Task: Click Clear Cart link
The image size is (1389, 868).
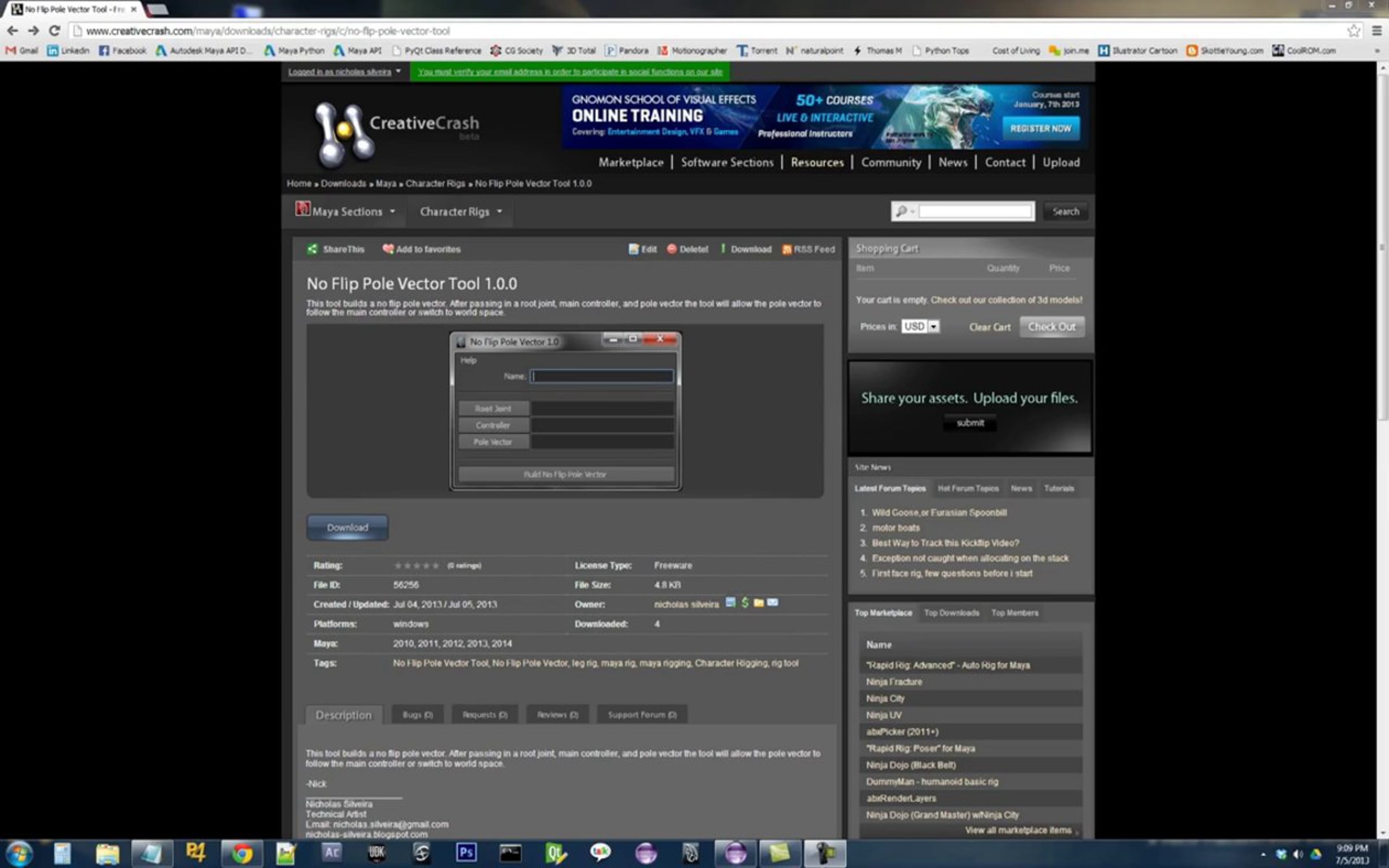Action: pyautogui.click(x=990, y=327)
